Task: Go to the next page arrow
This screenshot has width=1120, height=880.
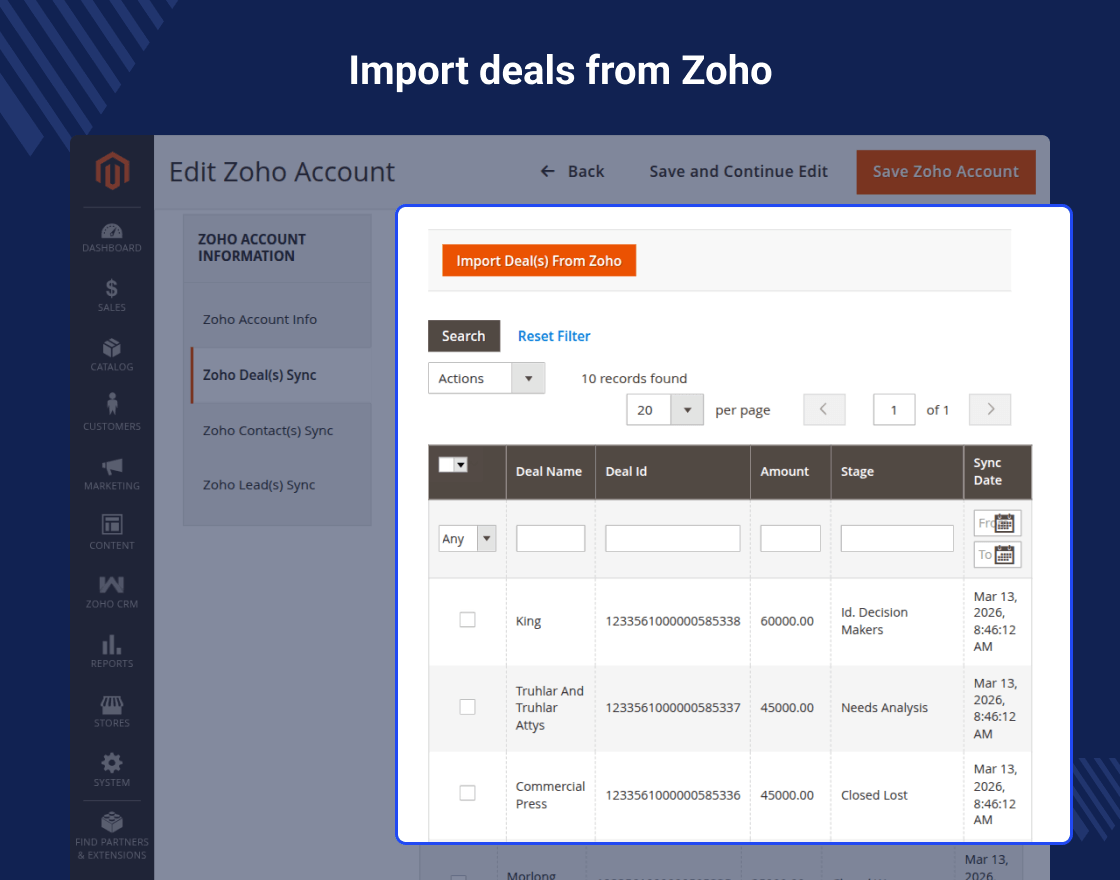Action: point(990,409)
